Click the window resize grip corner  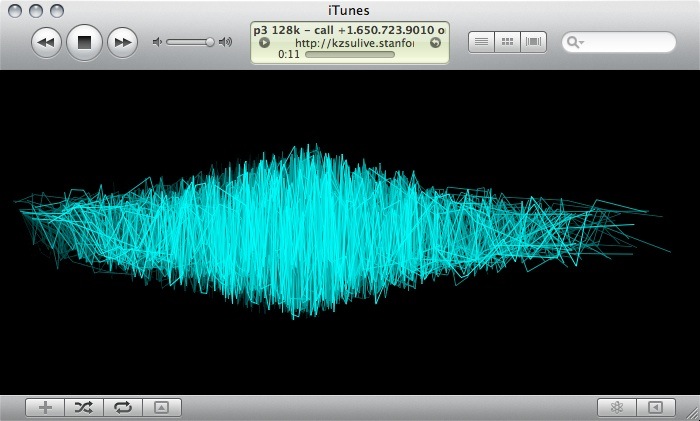tap(692, 413)
